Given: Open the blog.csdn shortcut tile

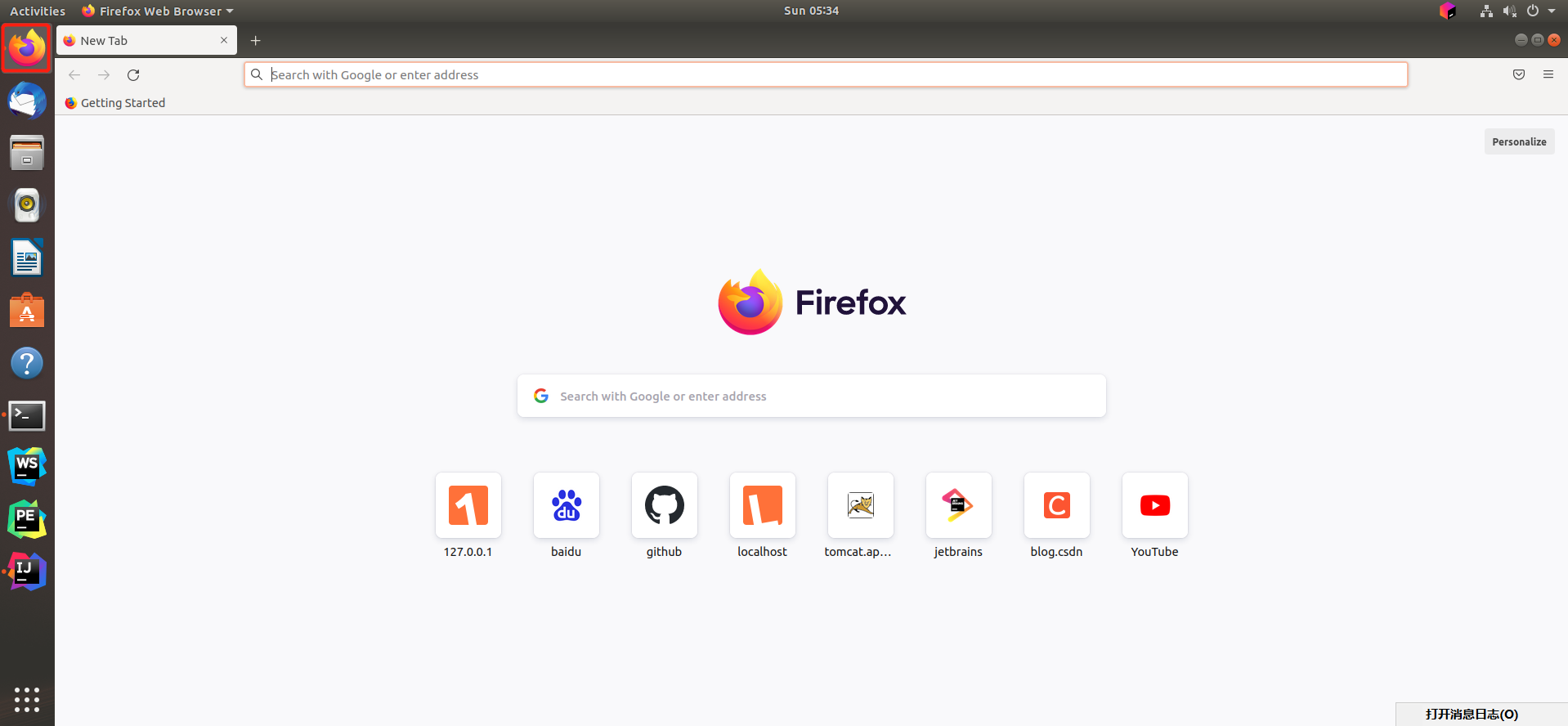Looking at the screenshot, I should click(1056, 506).
